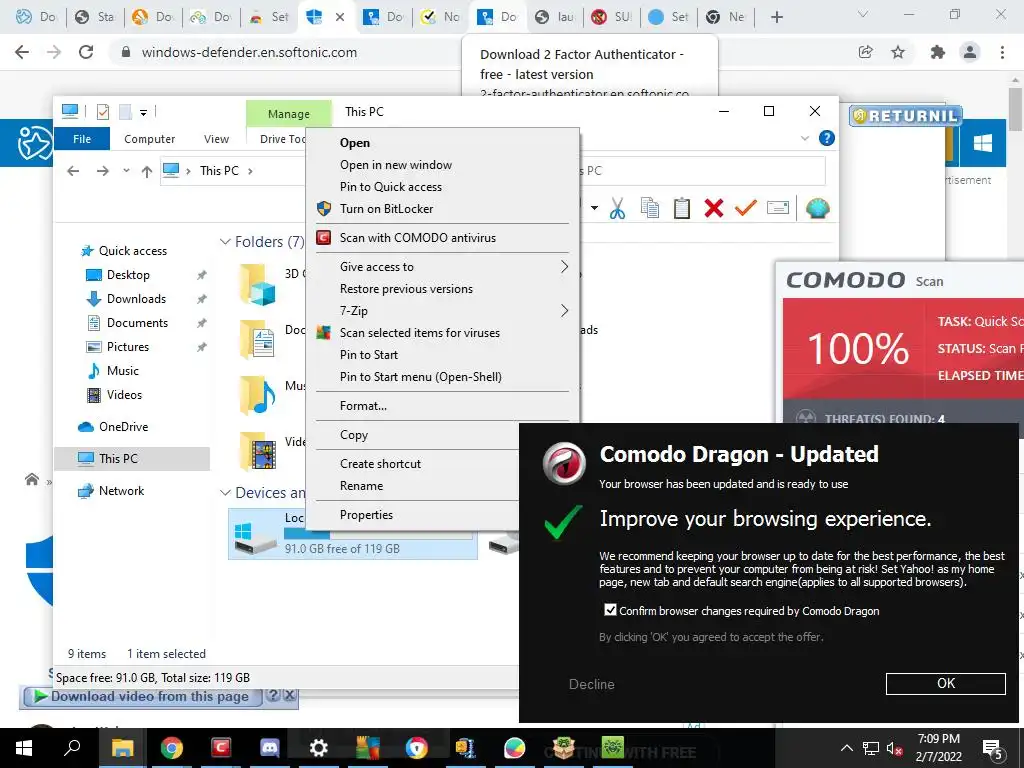Click the scissors Cut icon in Explorer toolbar
The width and height of the screenshot is (1024, 768).
617,208
